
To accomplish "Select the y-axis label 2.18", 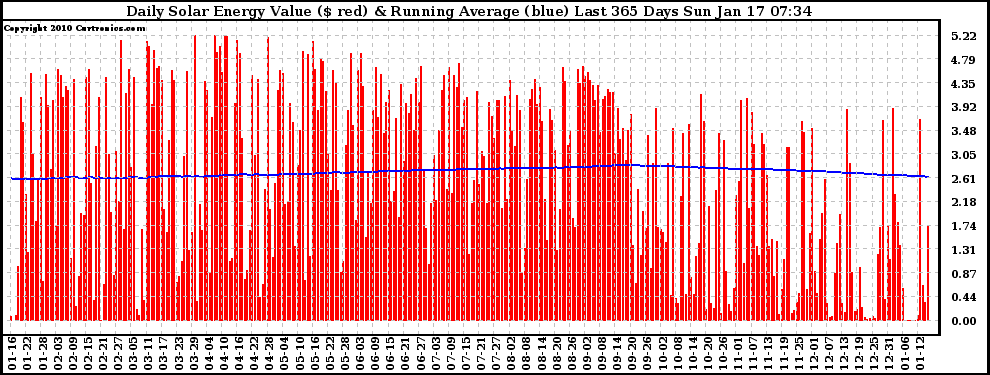I will (x=963, y=203).
